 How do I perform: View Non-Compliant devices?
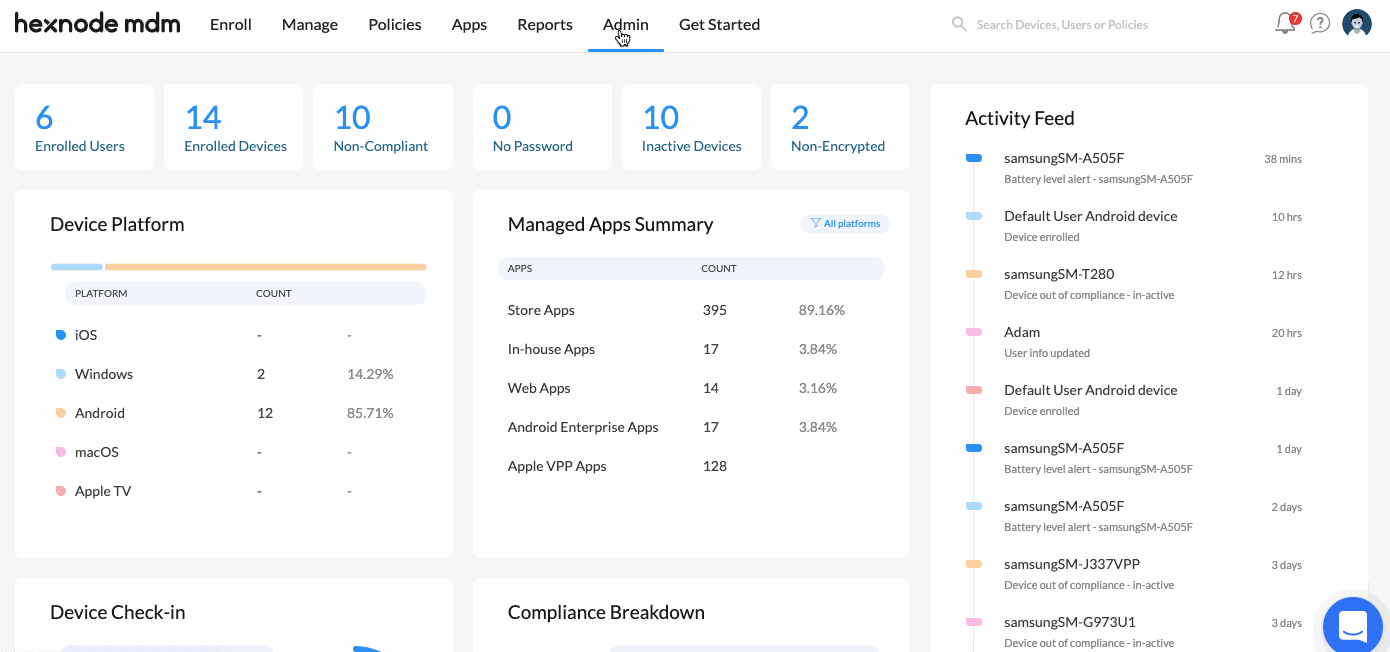[383, 126]
